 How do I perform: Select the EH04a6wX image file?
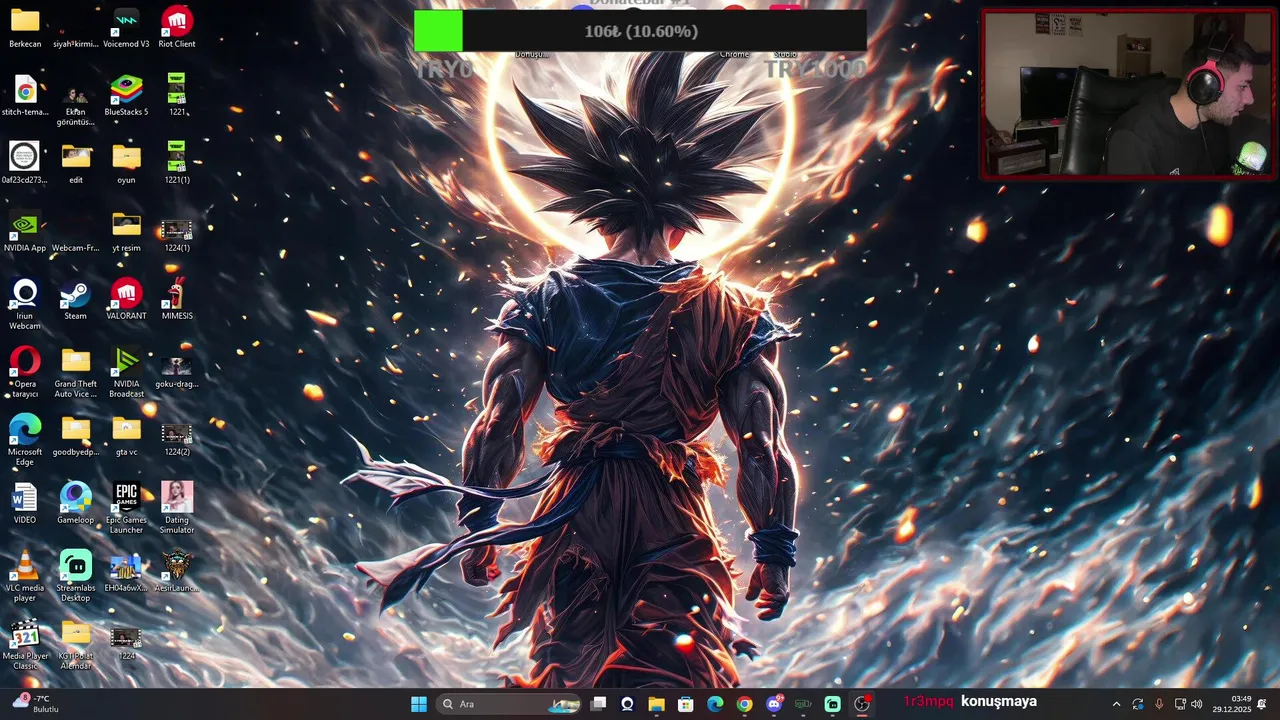point(126,571)
